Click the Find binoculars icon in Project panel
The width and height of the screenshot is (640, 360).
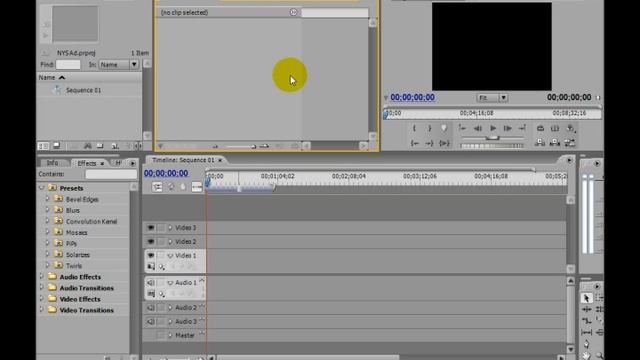point(87,146)
